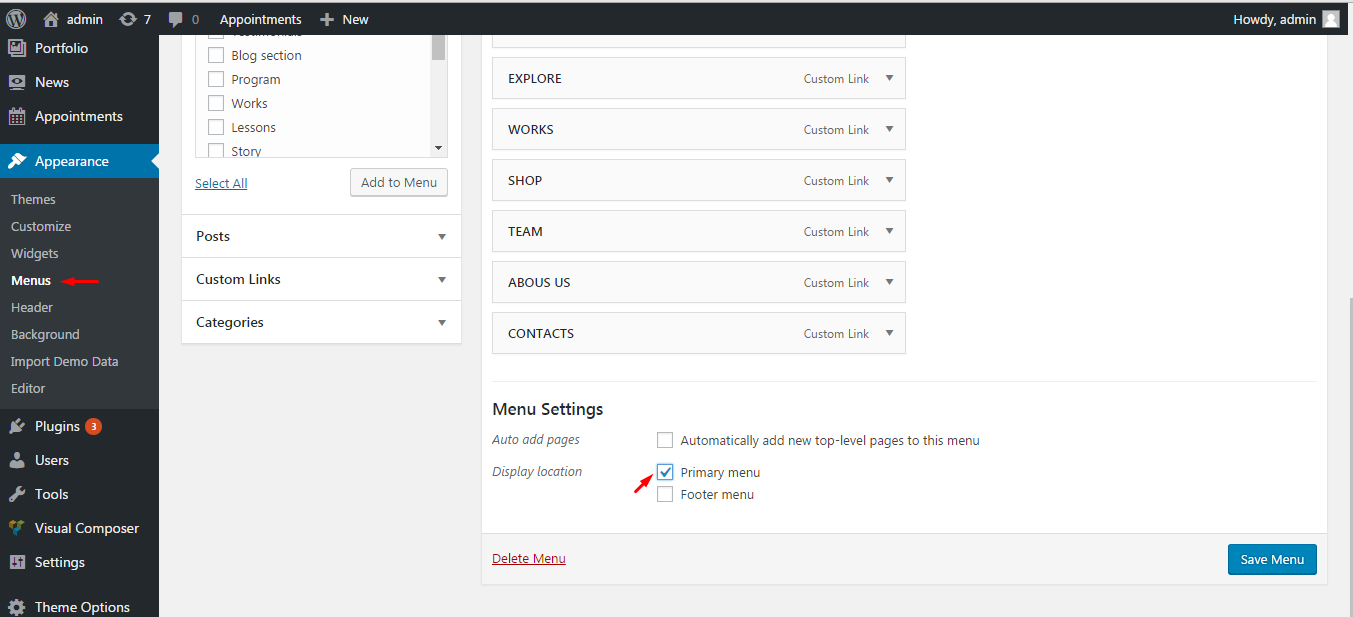Check the Lessons page checkbox
Image resolution: width=1353 pixels, height=617 pixels.
pos(216,127)
